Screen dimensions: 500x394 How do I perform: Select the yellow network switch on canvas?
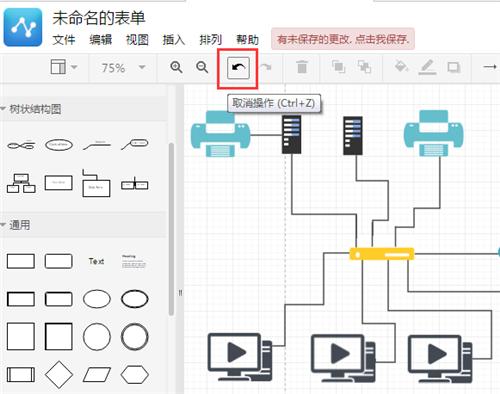(382, 254)
